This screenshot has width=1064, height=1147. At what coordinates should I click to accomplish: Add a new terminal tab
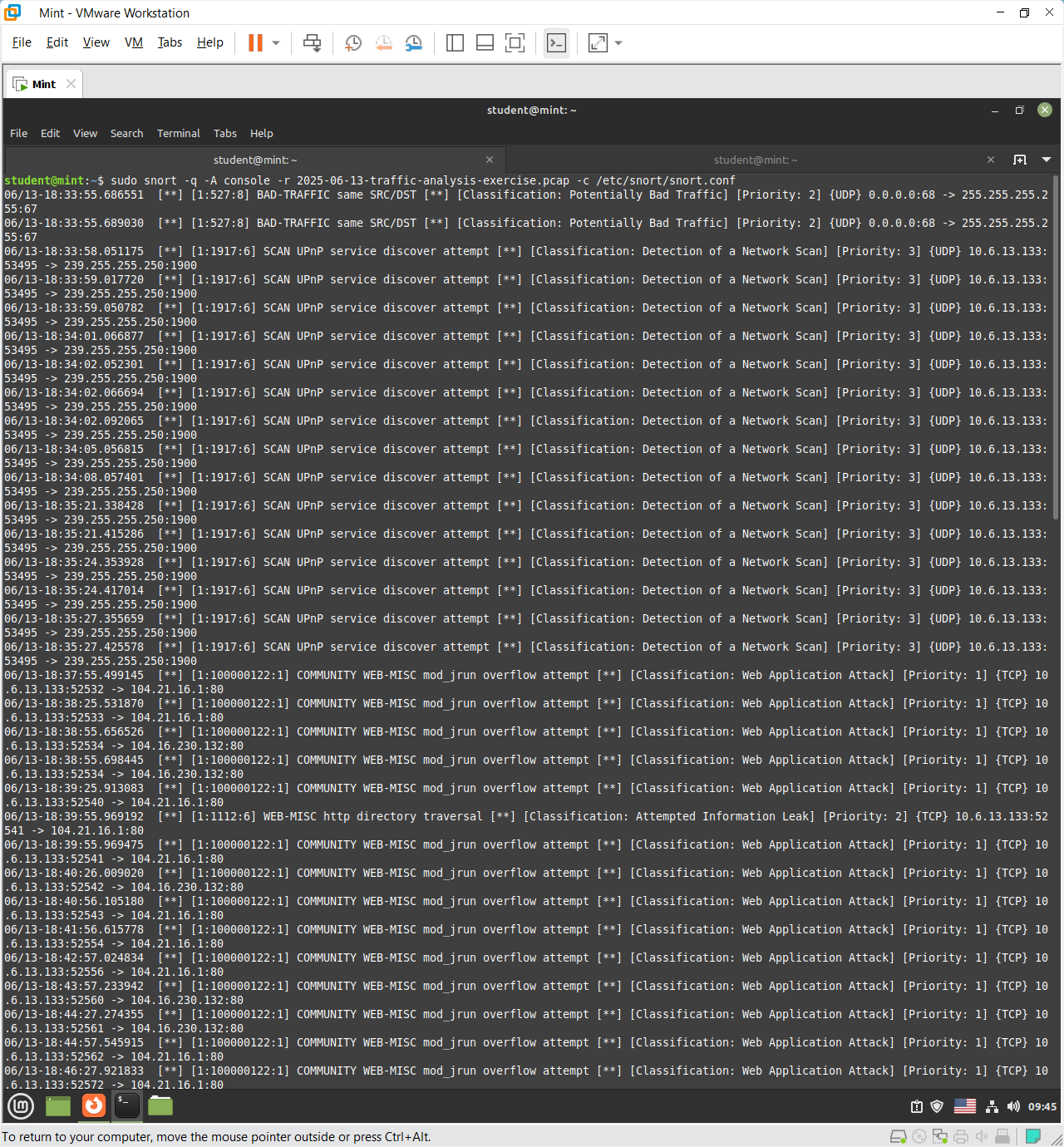1020,160
